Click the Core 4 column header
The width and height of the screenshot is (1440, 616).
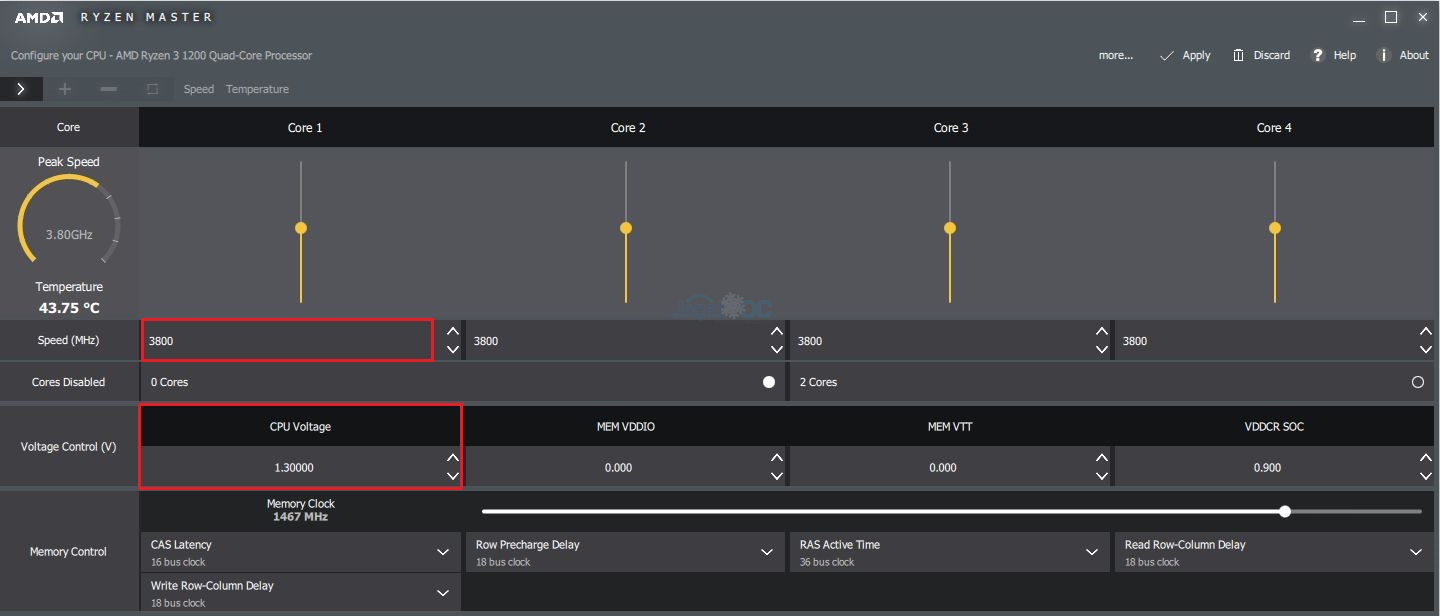[x=1274, y=128]
